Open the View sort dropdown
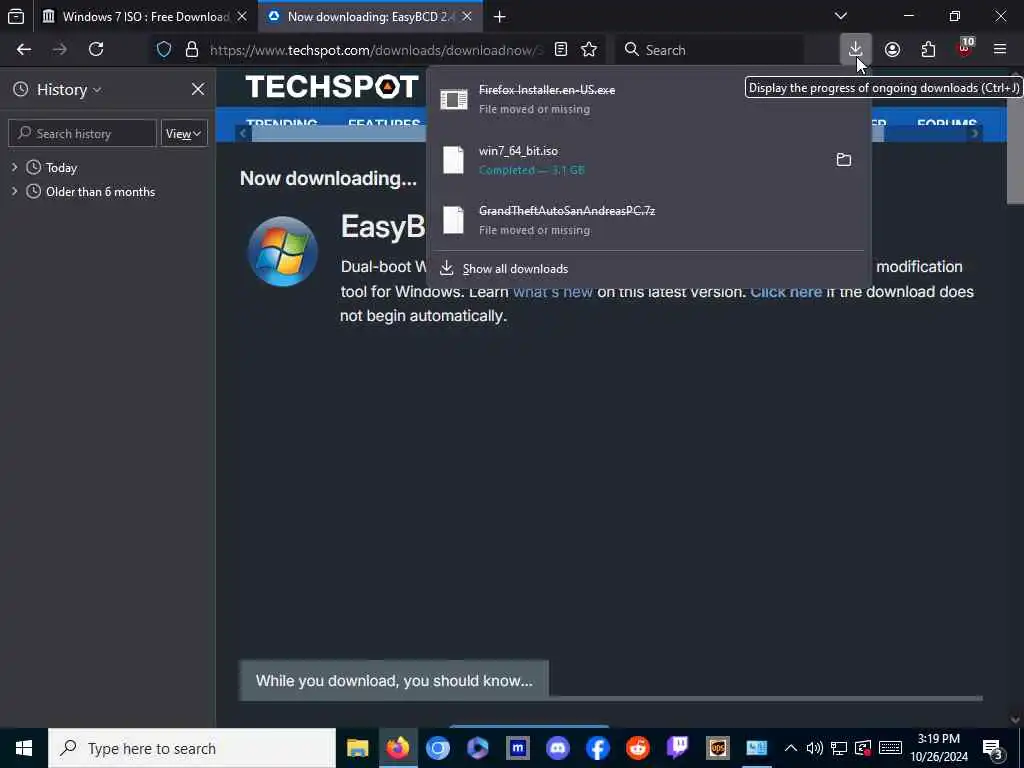 (184, 133)
